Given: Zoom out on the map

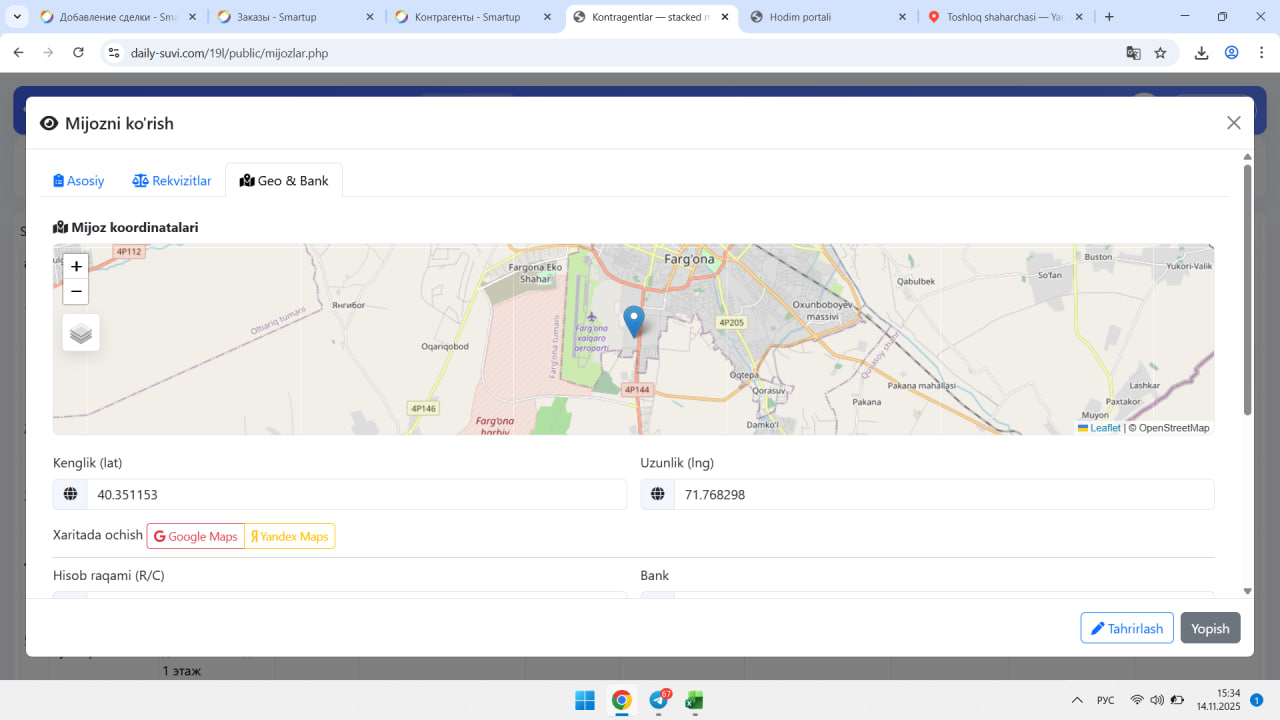Looking at the screenshot, I should point(76,292).
